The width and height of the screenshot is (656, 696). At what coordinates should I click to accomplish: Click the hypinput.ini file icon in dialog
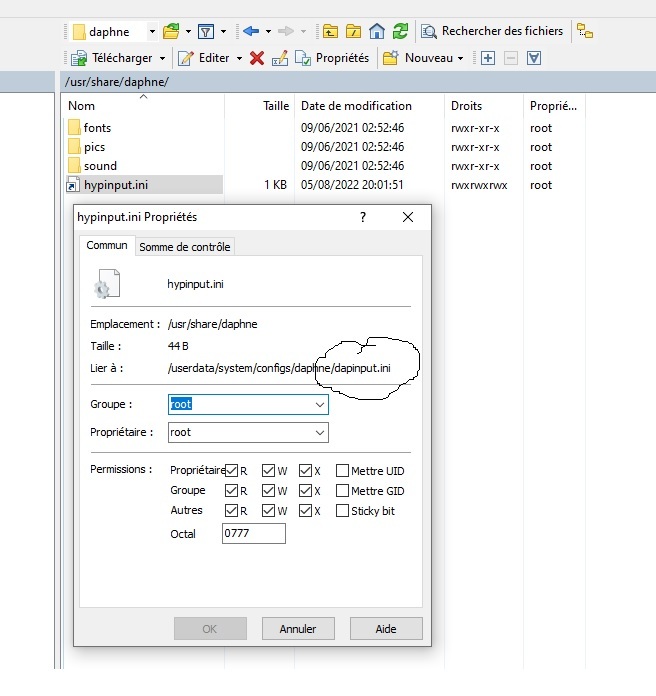[x=107, y=284]
